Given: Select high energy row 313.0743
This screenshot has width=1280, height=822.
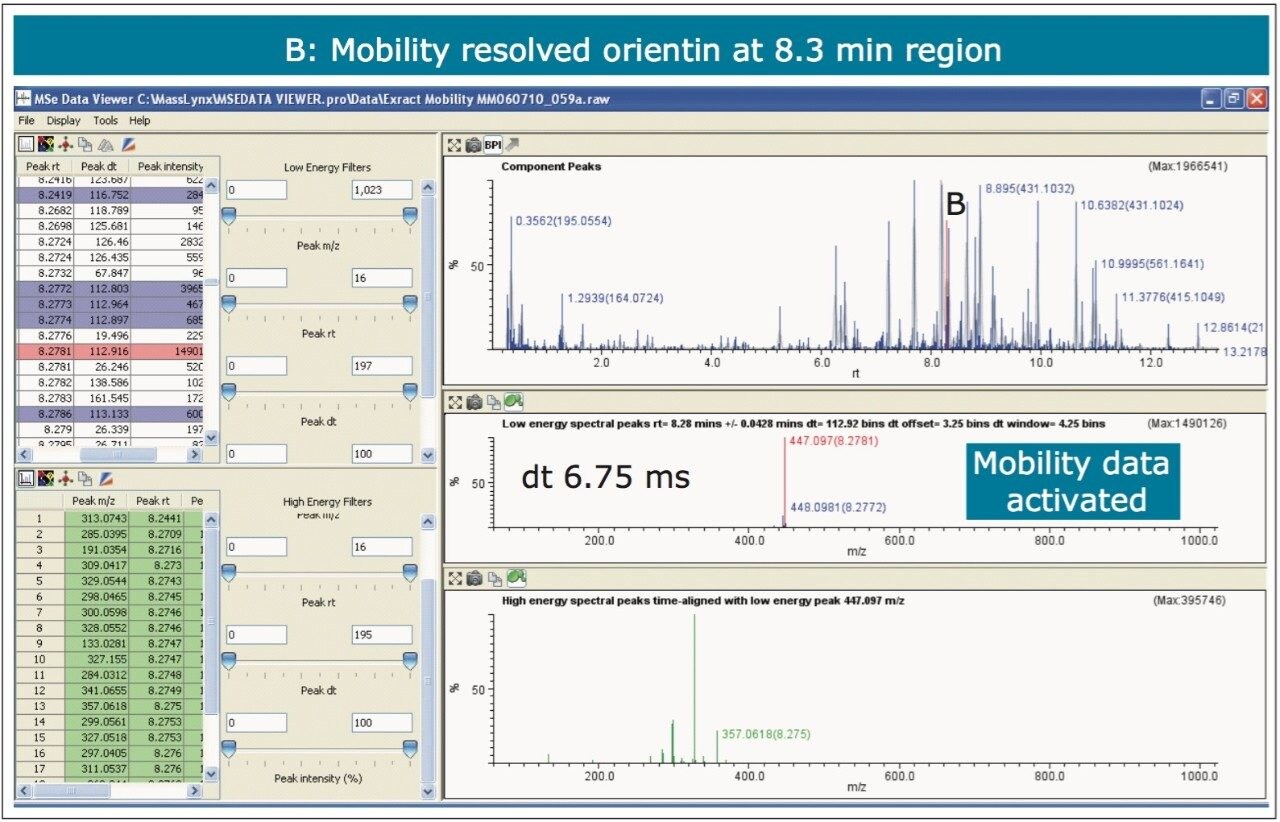Looking at the screenshot, I should [111, 519].
